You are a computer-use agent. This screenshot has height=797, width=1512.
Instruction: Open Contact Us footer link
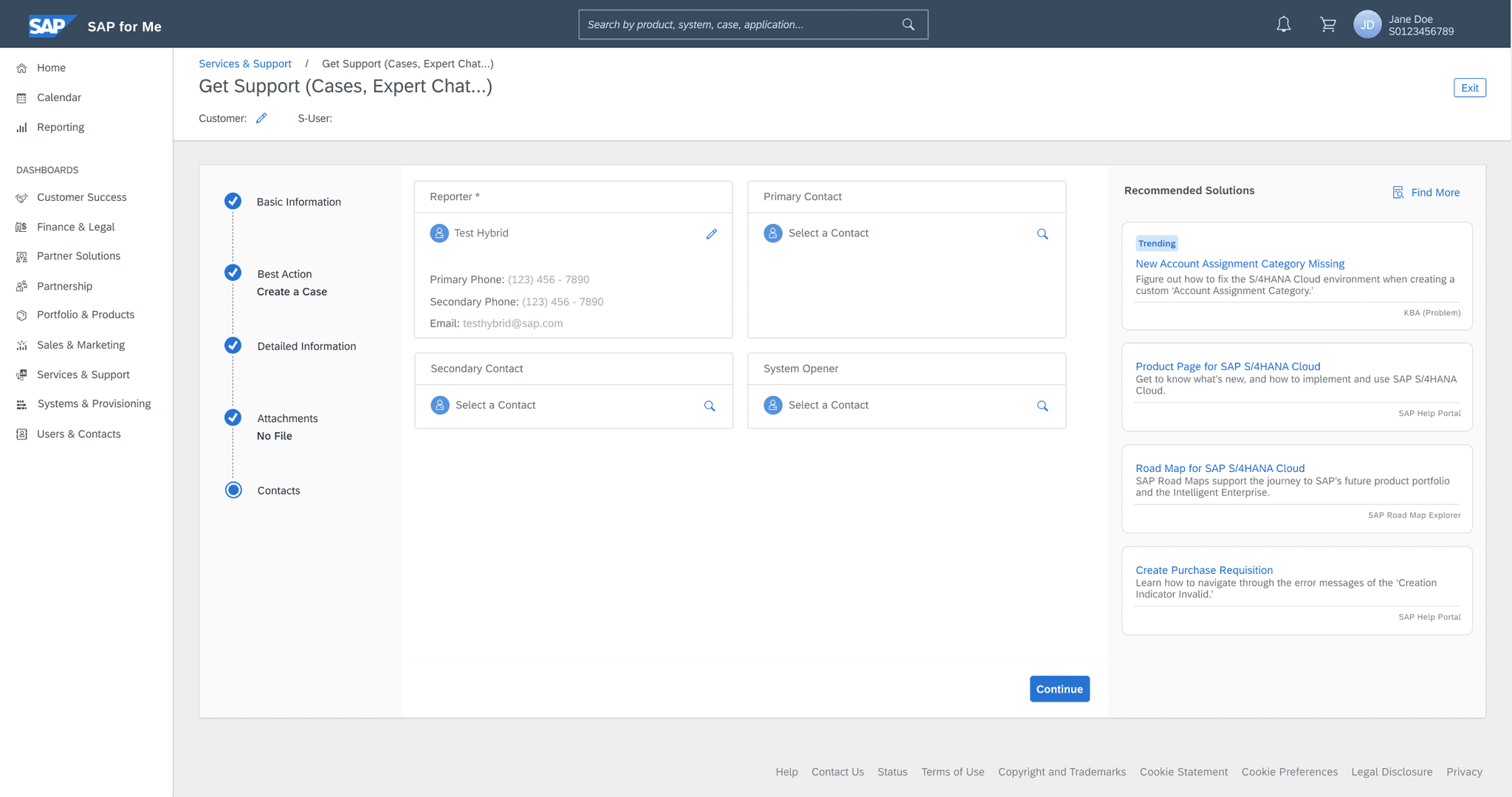coord(837,772)
